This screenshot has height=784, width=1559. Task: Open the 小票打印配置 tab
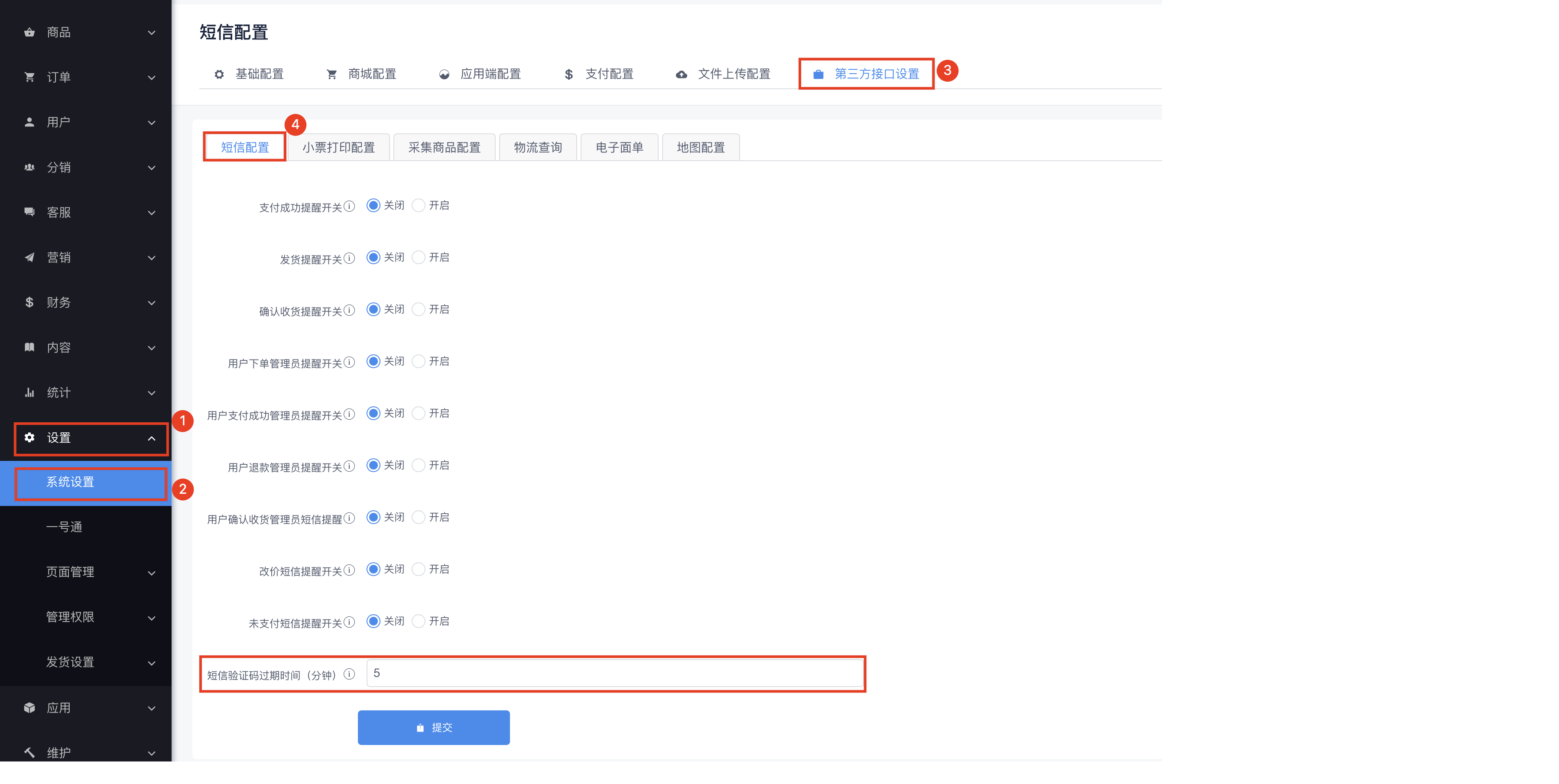pos(338,148)
